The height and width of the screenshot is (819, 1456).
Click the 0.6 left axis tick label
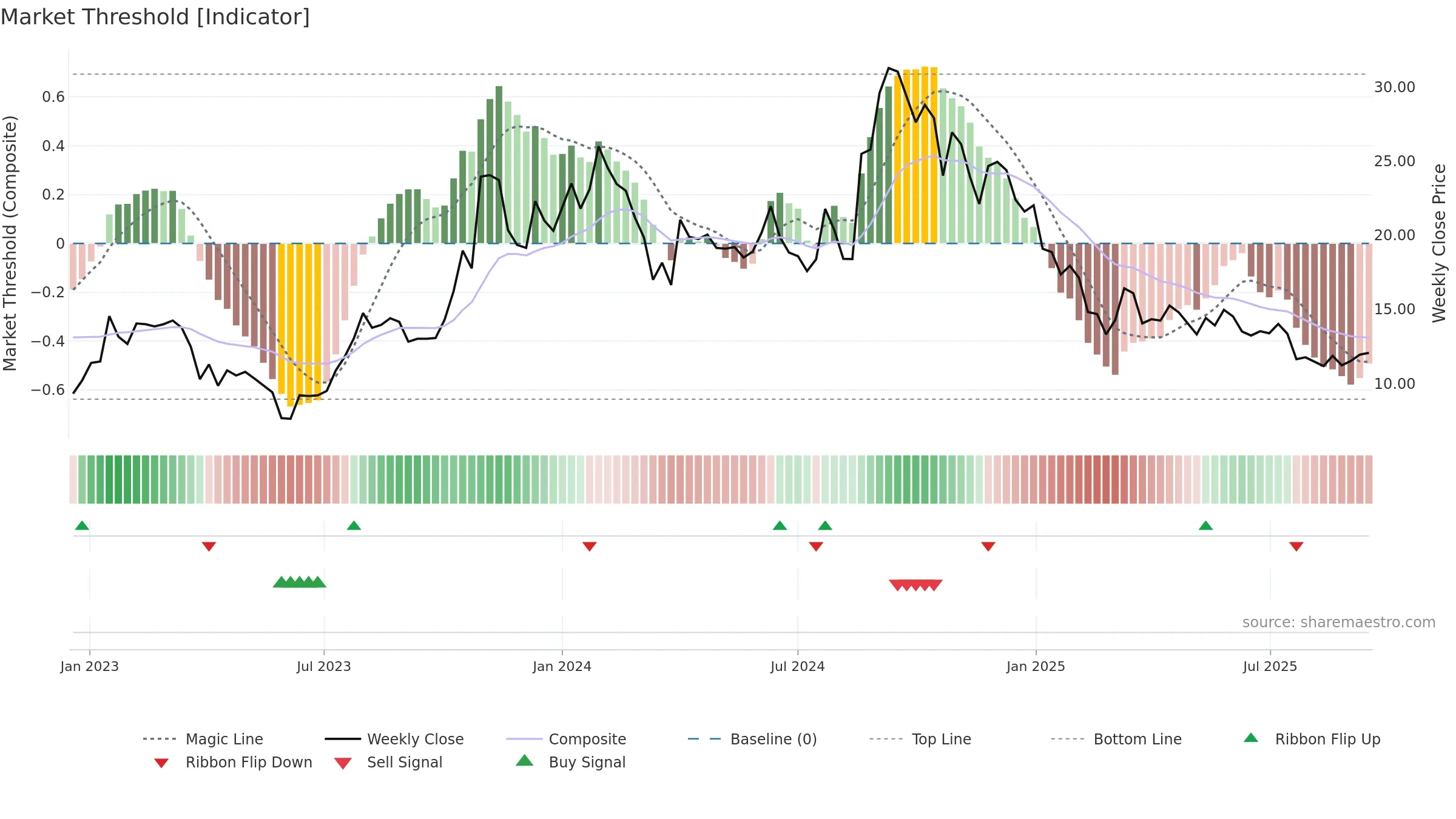pos(53,97)
